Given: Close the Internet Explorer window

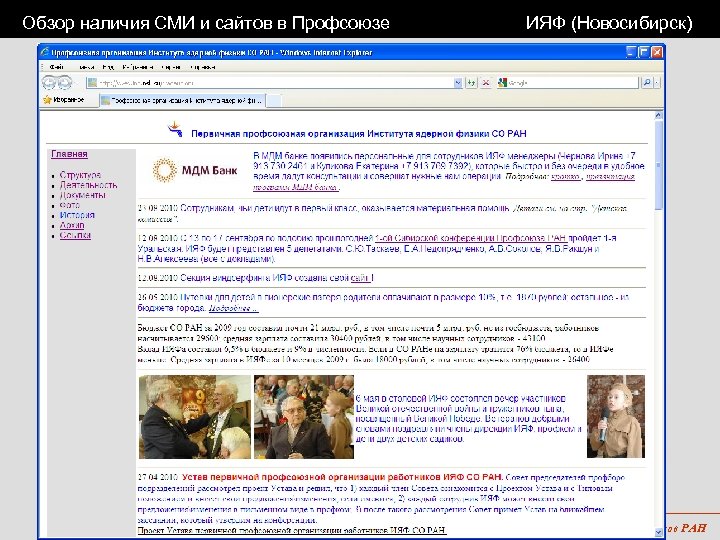Looking at the screenshot, I should [657, 52].
